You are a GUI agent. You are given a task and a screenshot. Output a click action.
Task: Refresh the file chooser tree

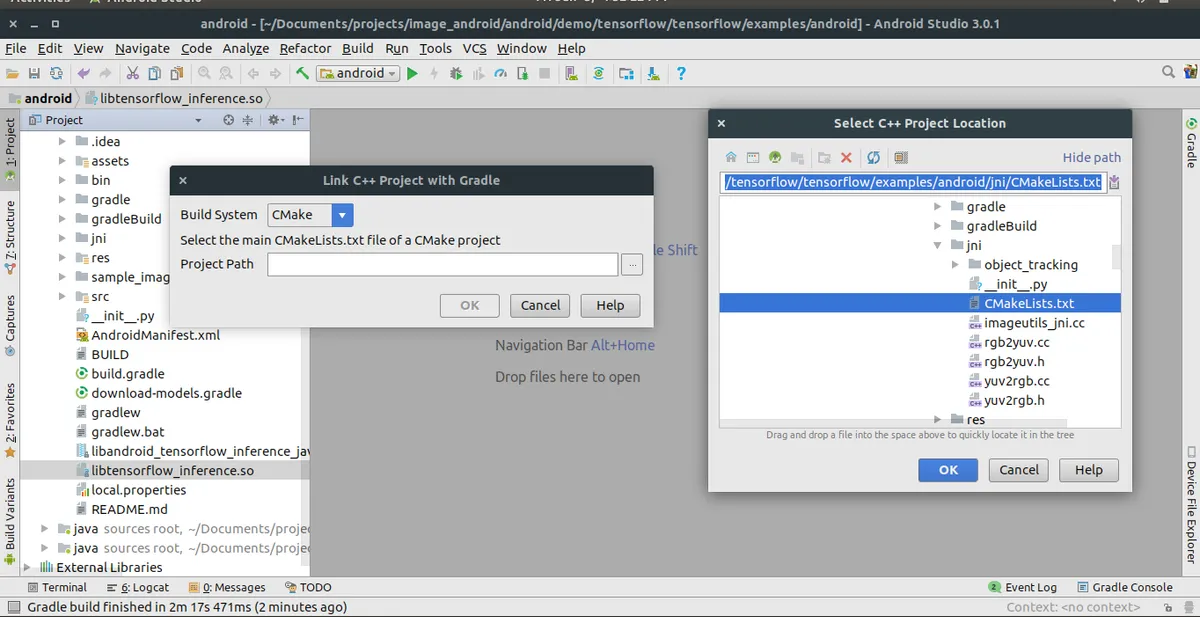[x=873, y=158]
